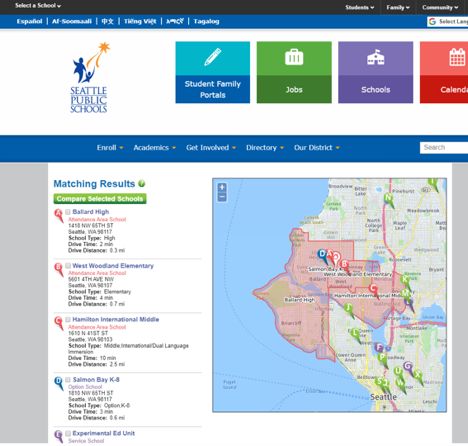This screenshot has width=468, height=446.
Task: Expand the Directory navigation menu
Action: coord(265,148)
